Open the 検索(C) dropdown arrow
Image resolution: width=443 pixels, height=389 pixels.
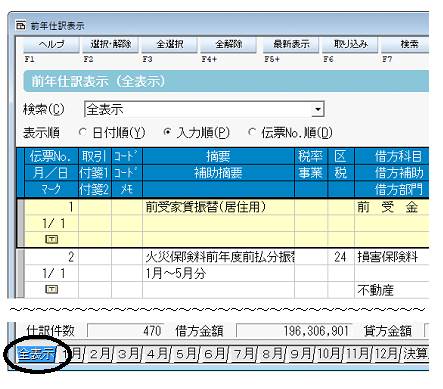coord(318,109)
